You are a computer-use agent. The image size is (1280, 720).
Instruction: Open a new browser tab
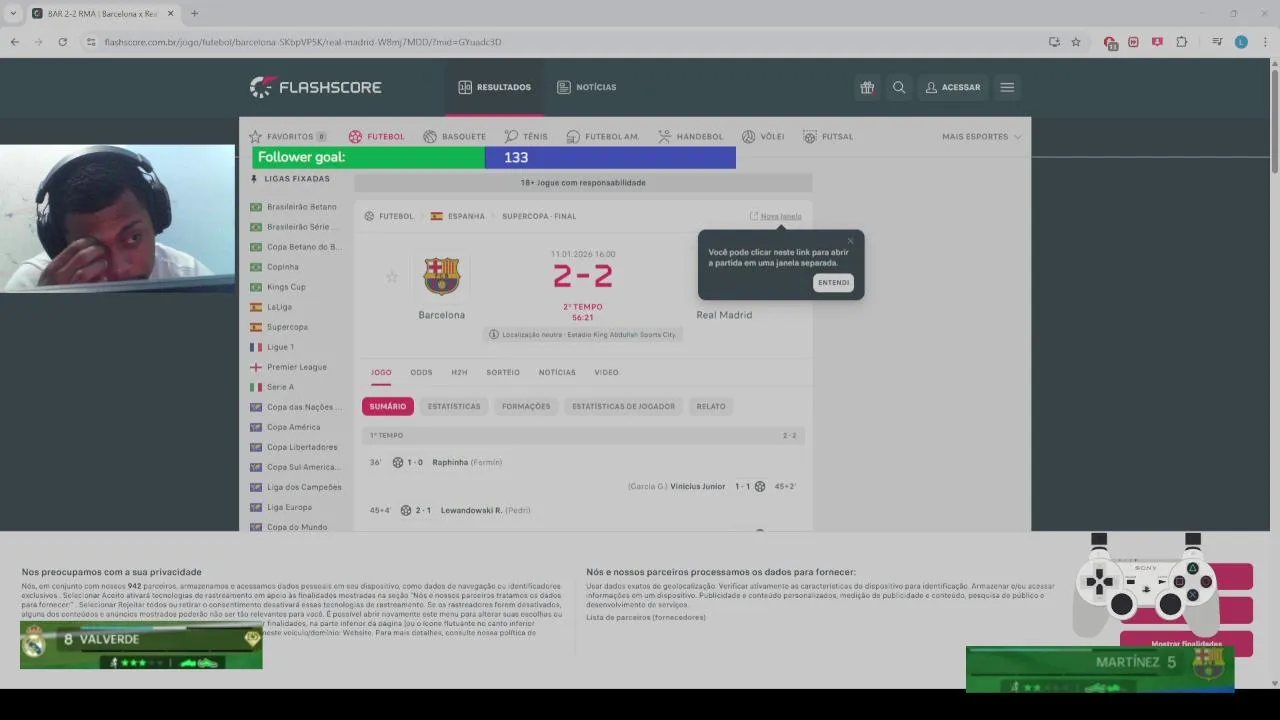[x=194, y=13]
